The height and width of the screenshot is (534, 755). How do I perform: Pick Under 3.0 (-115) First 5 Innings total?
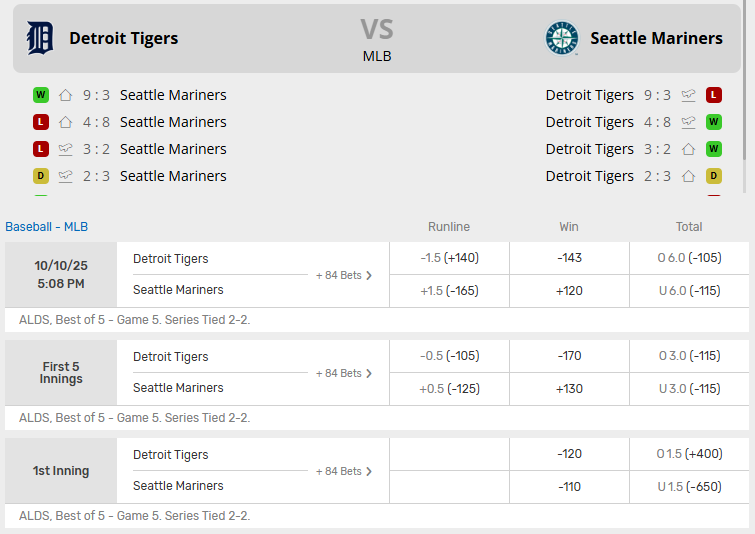click(689, 388)
